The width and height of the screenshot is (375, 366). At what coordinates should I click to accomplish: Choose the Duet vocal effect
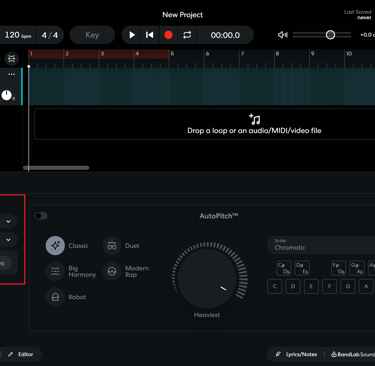coord(112,246)
